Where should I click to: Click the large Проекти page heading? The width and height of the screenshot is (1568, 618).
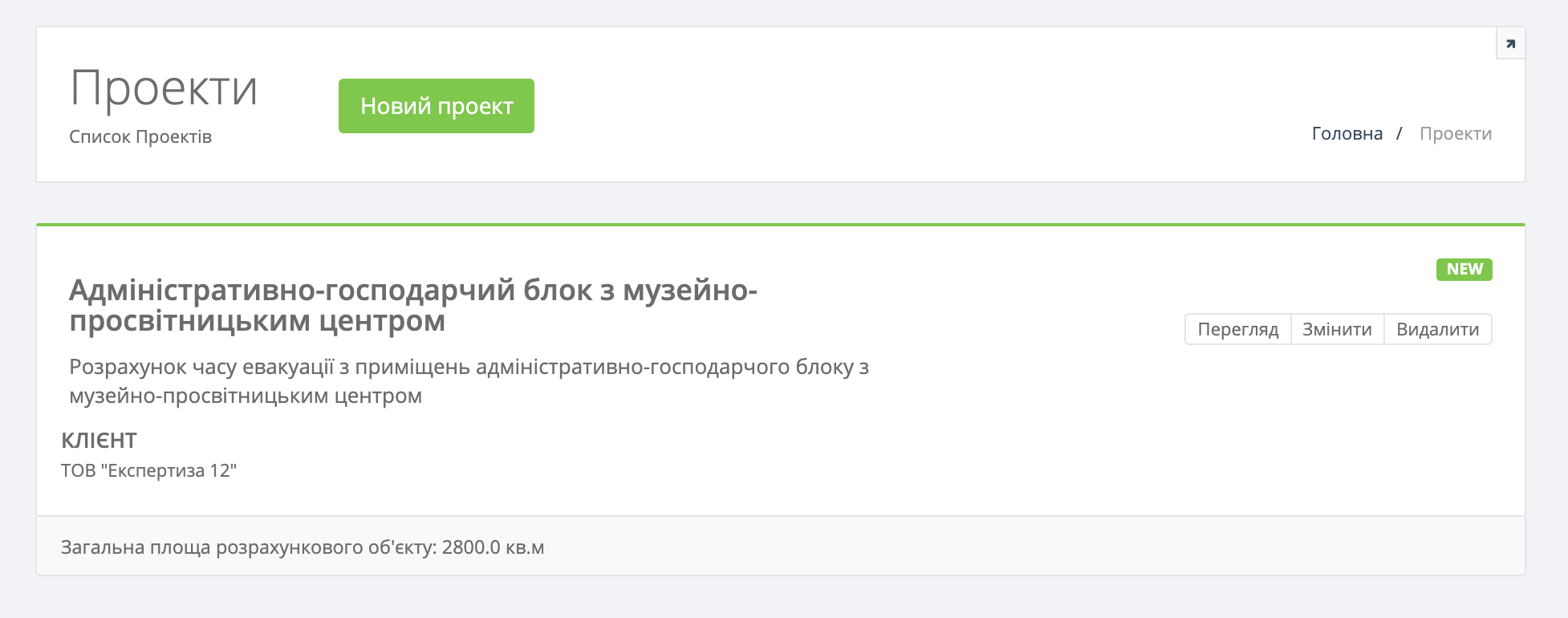(164, 88)
